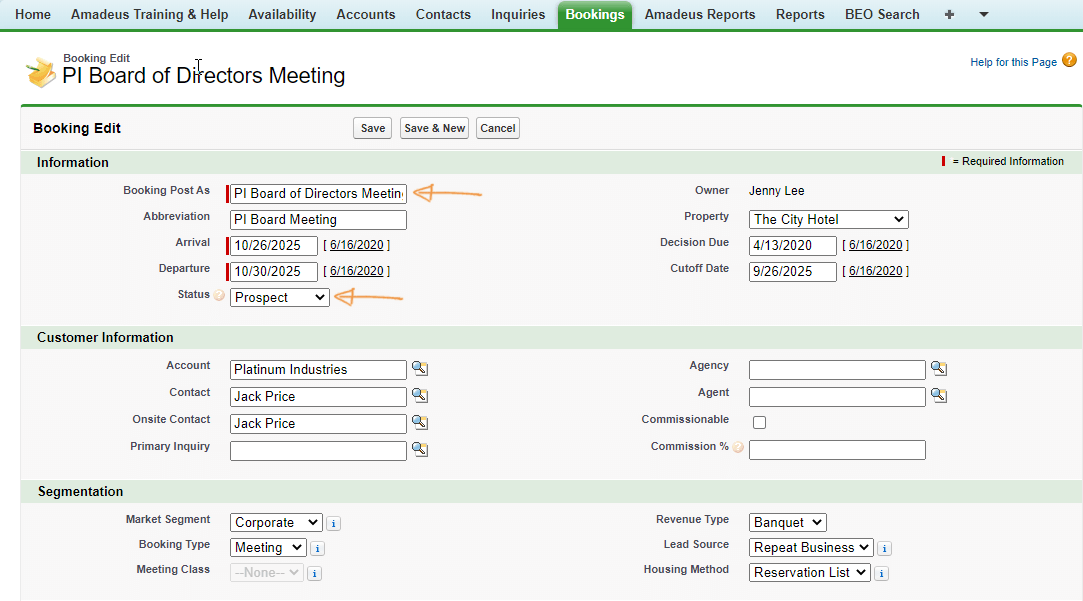Open the Market Segment dropdown
The image size is (1083, 601).
(x=276, y=523)
